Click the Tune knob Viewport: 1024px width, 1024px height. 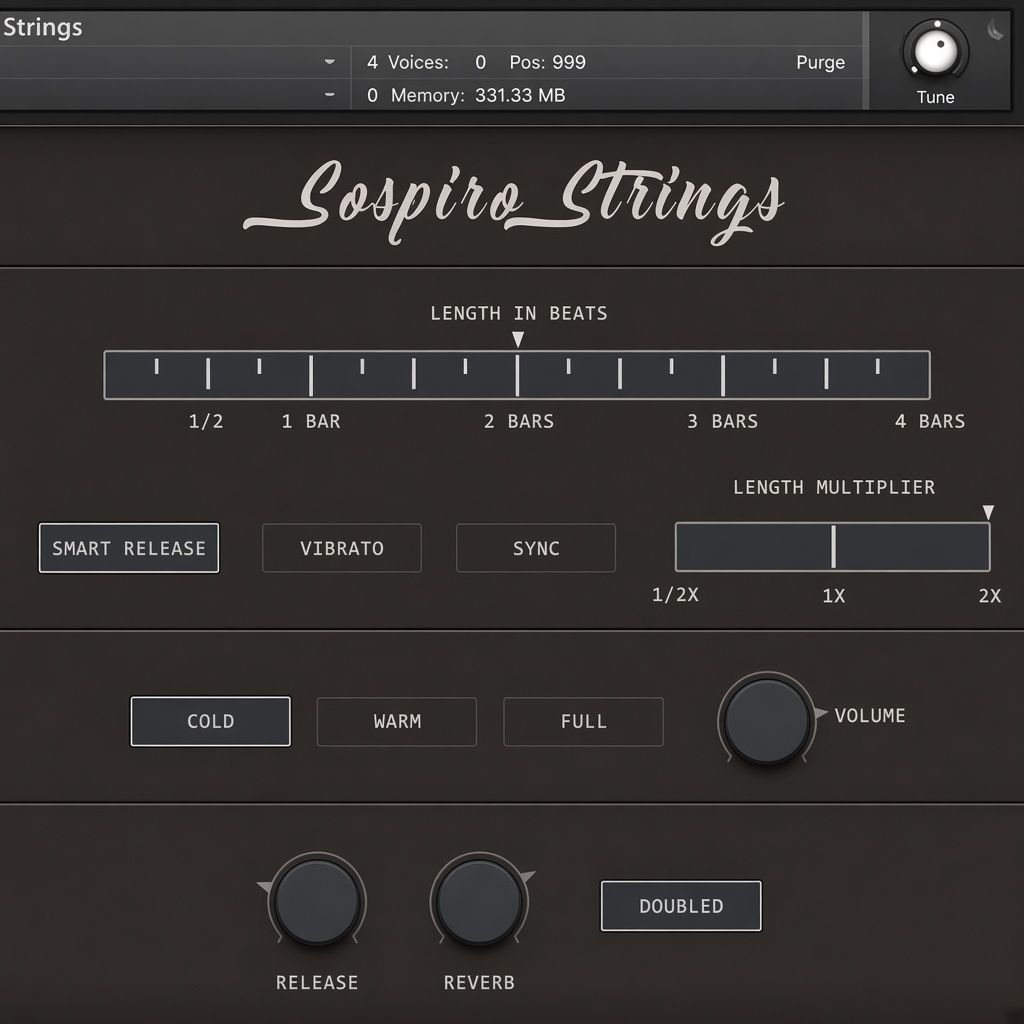[x=935, y=52]
